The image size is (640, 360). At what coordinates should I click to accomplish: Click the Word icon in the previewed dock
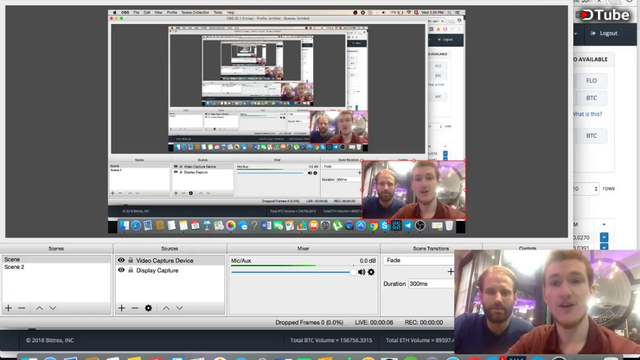[x=266, y=225]
